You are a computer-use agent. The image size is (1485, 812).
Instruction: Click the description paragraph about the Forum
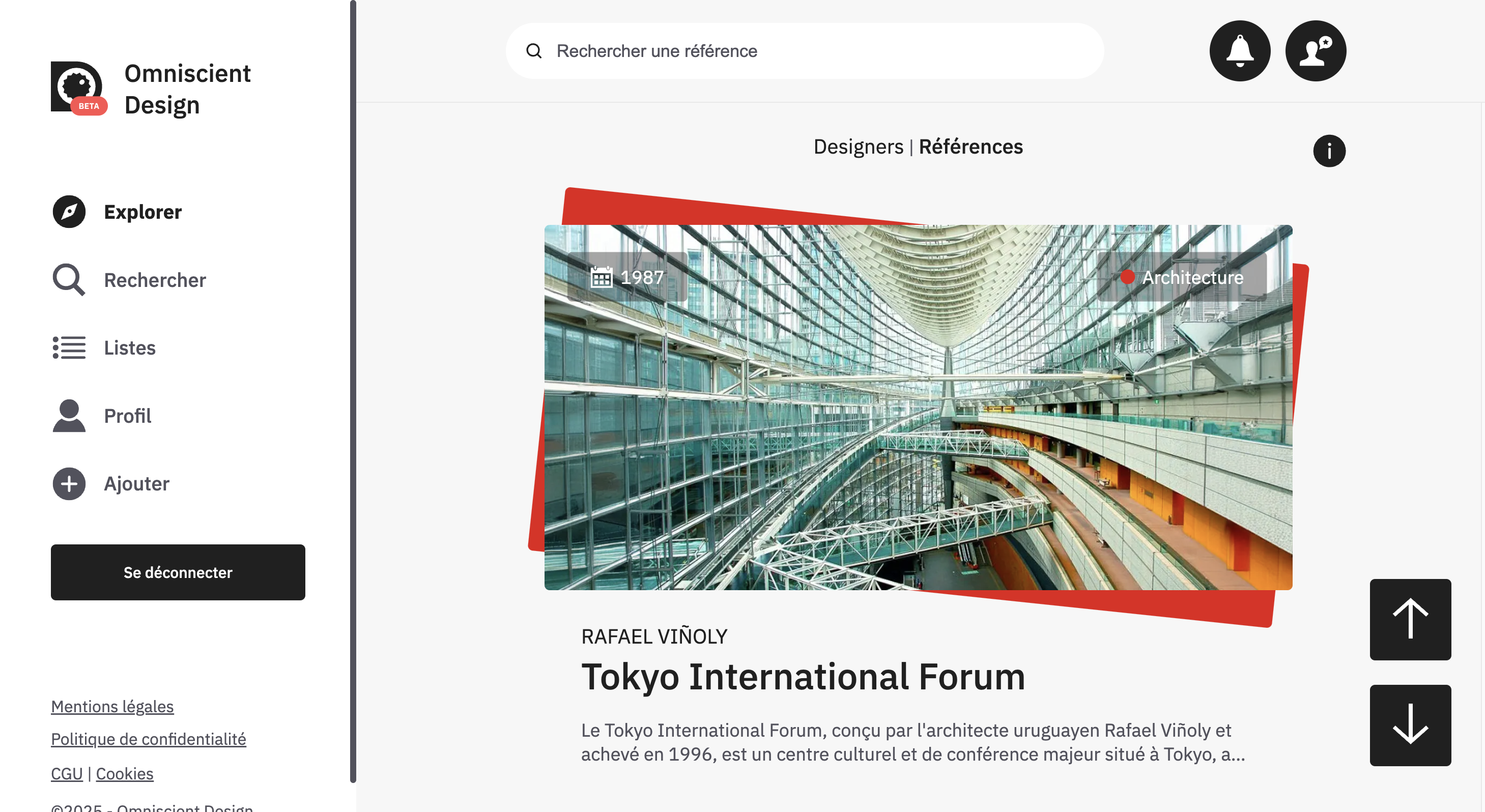[913, 742]
